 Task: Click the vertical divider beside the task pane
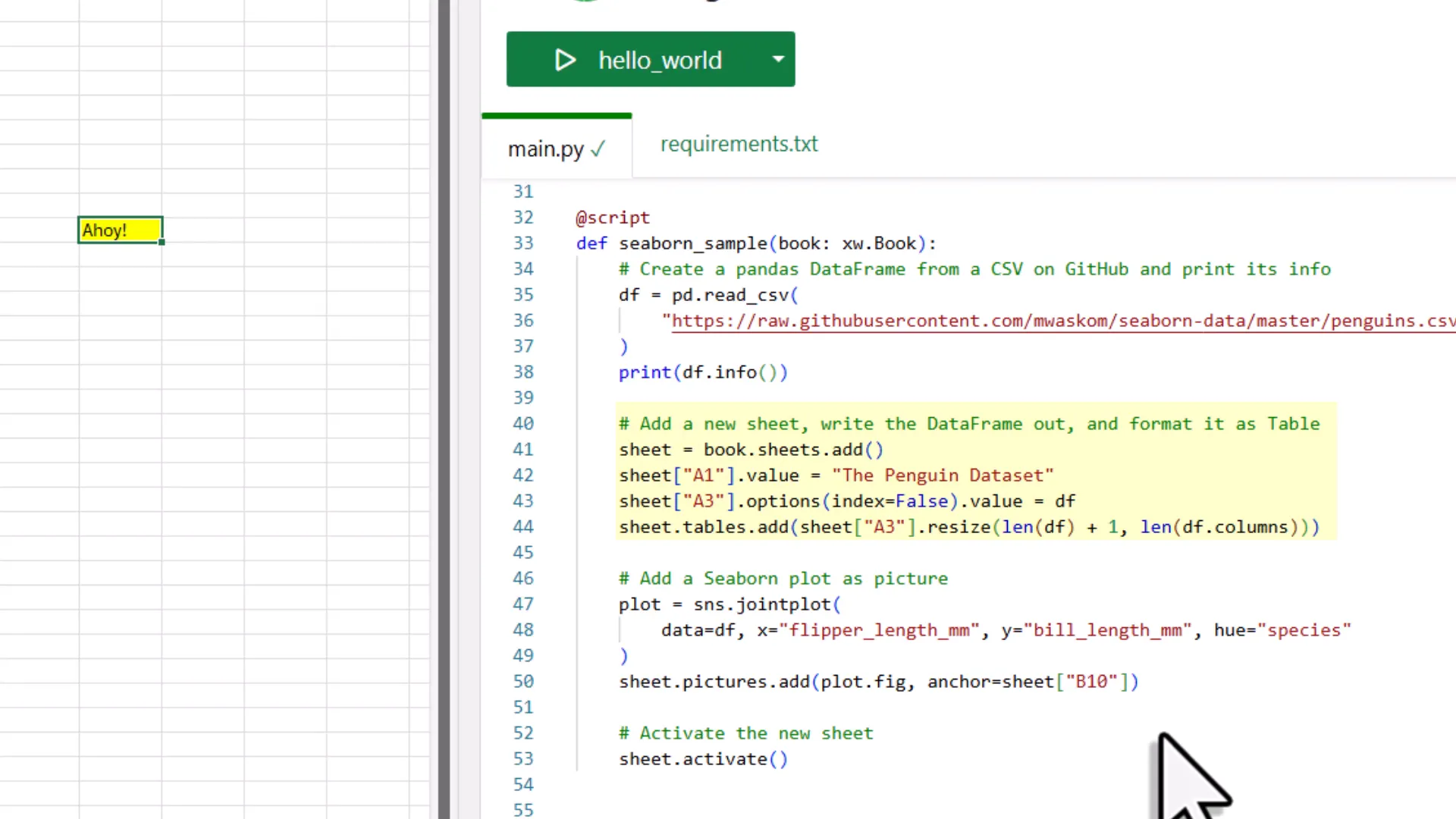tap(444, 409)
